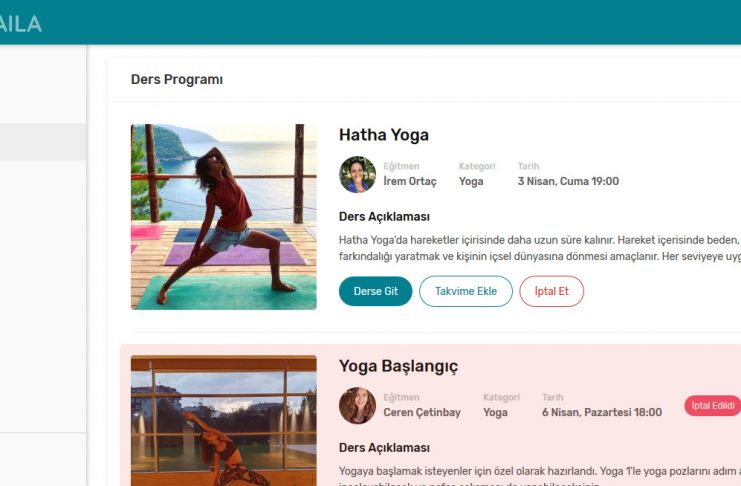Add Hatha Yoga class via Takvime Ekle
The height and width of the screenshot is (486, 741).
coord(465,291)
